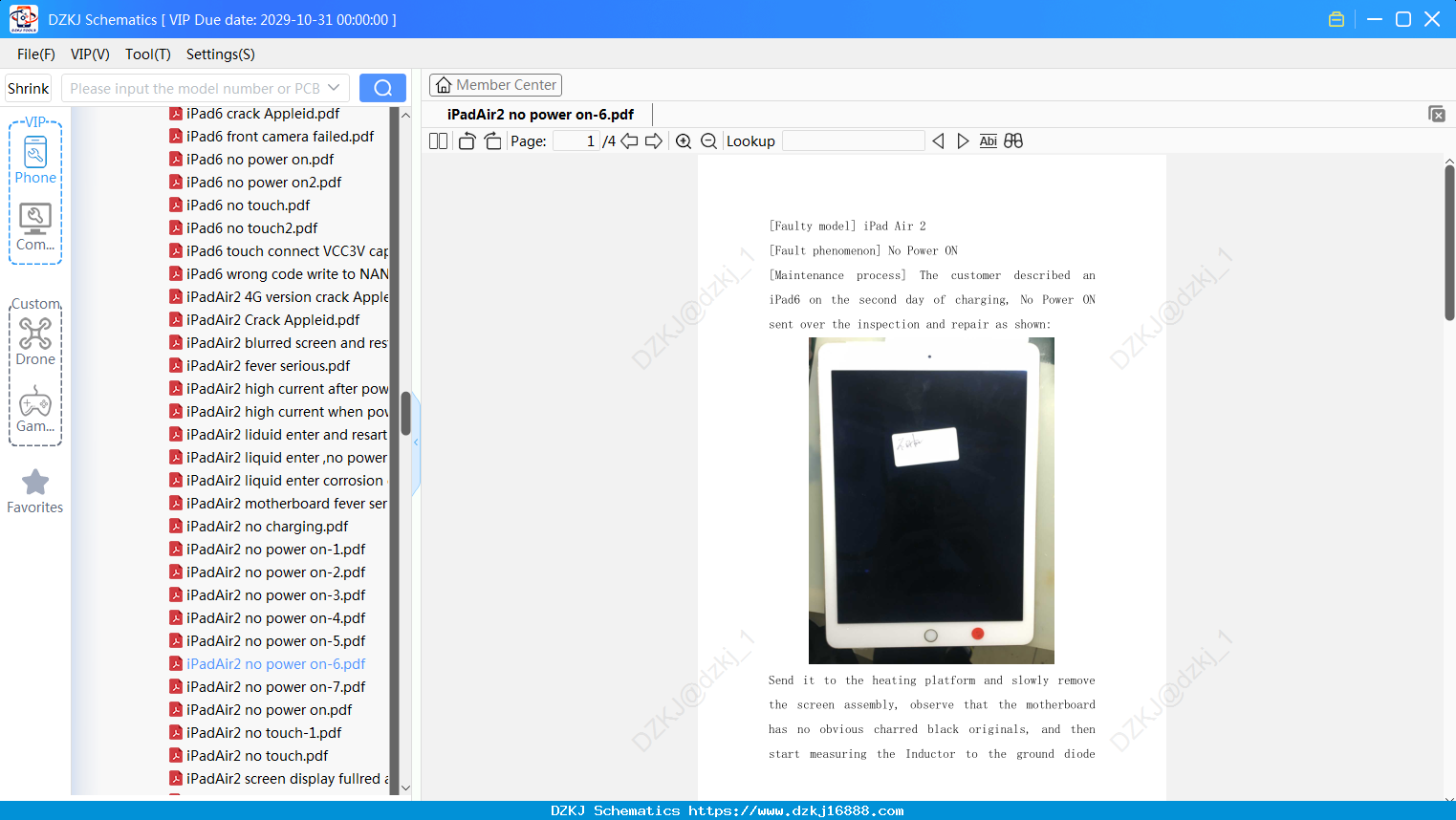Click PDF icon beside iPad6 no touch.pdf
The height and width of the screenshot is (820, 1456).
176,205
